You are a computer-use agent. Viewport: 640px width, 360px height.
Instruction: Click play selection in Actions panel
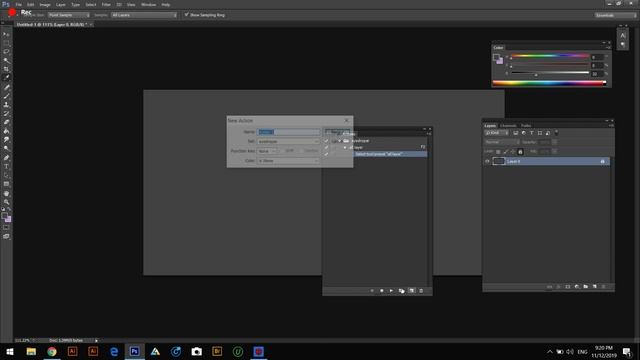391,291
